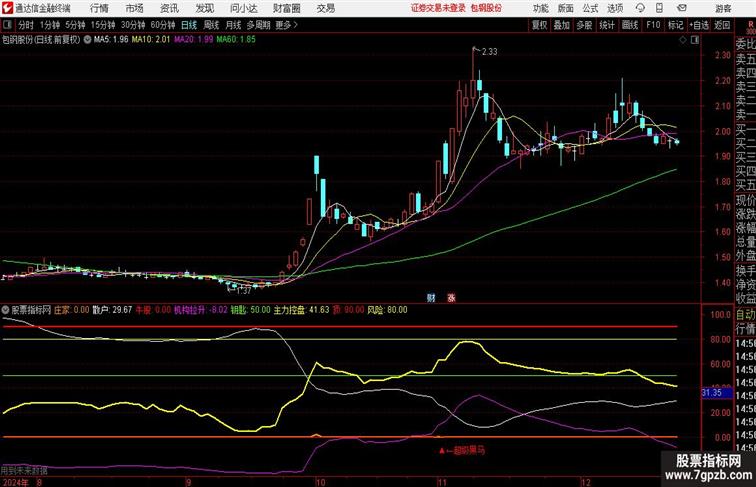Click the 证券交易未登录 login link
Screen dimensions: 756x487
point(438,8)
